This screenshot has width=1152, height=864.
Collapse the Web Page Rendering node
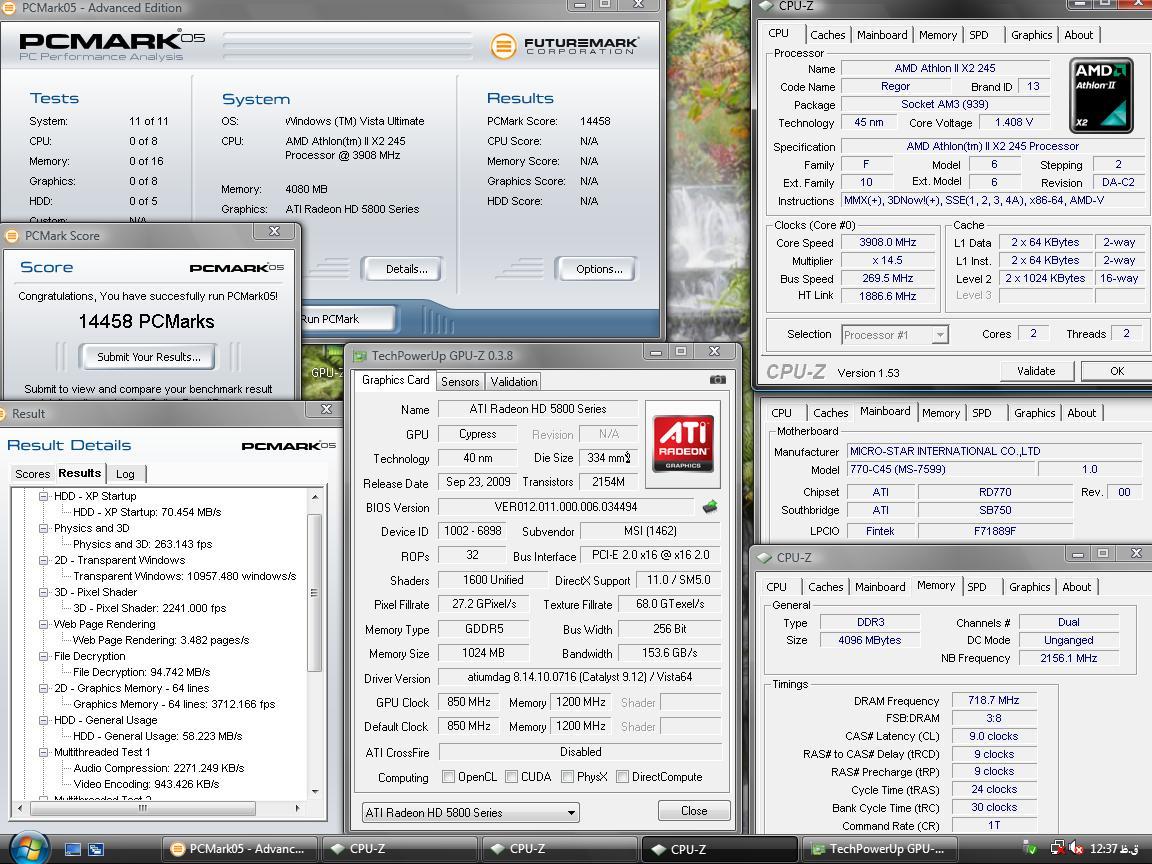[x=43, y=624]
